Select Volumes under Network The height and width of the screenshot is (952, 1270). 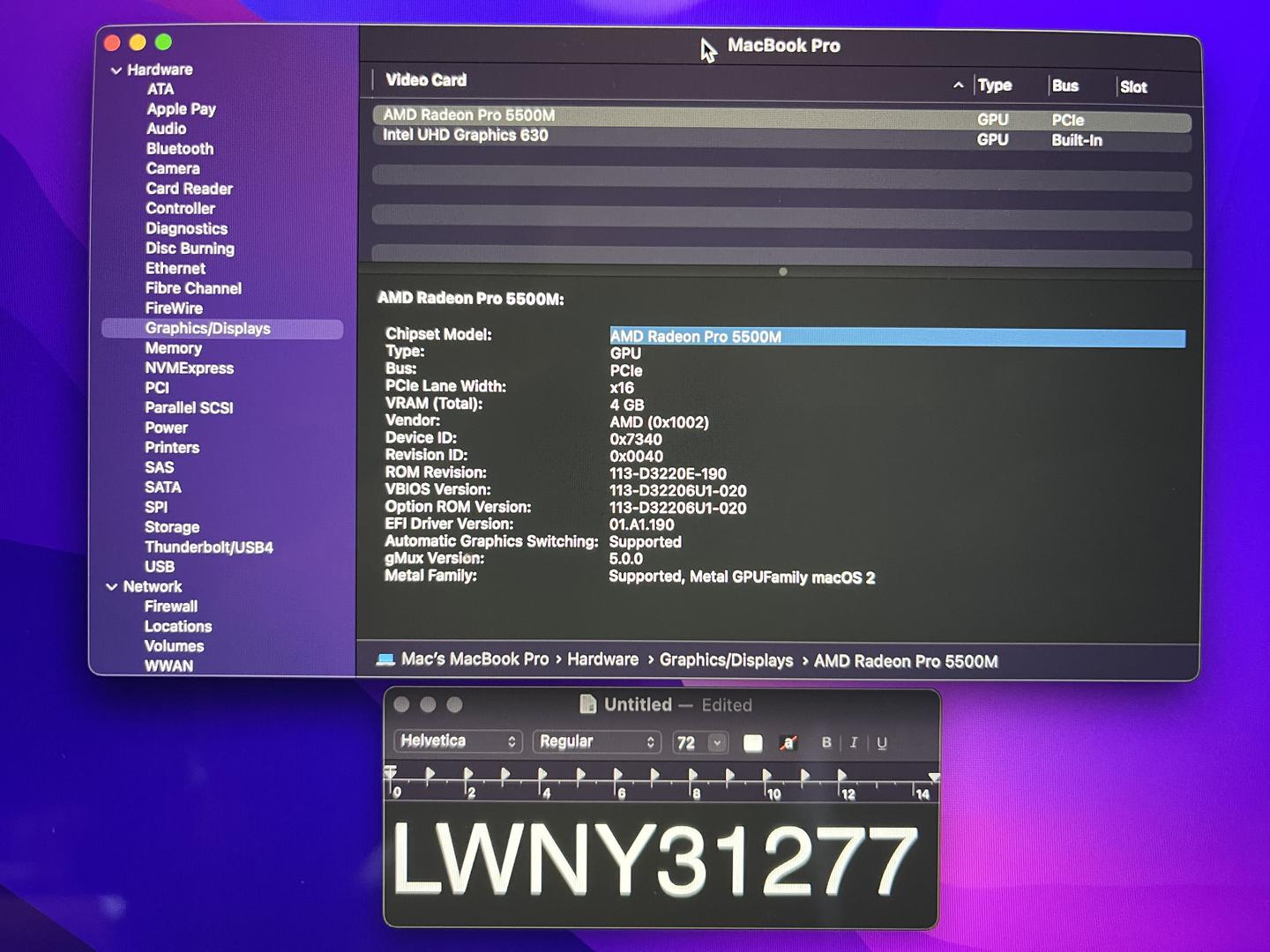[x=175, y=646]
